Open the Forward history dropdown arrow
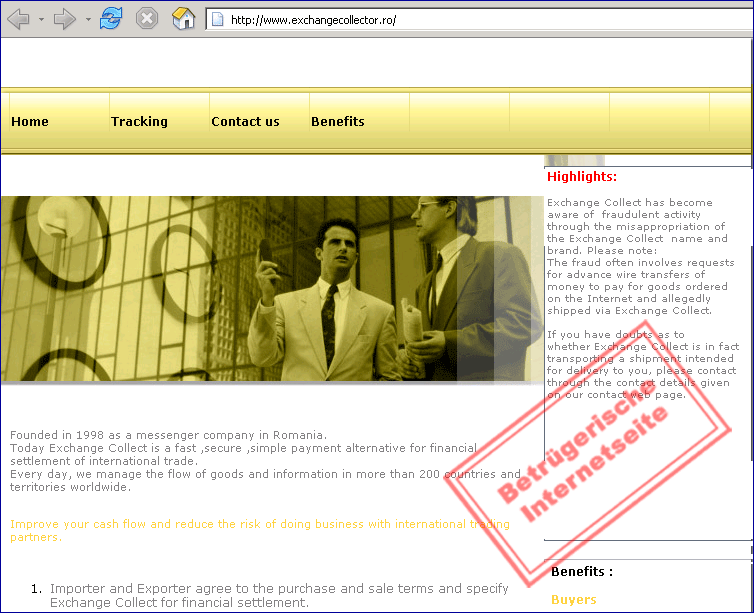This screenshot has width=754, height=613. pyautogui.click(x=88, y=20)
